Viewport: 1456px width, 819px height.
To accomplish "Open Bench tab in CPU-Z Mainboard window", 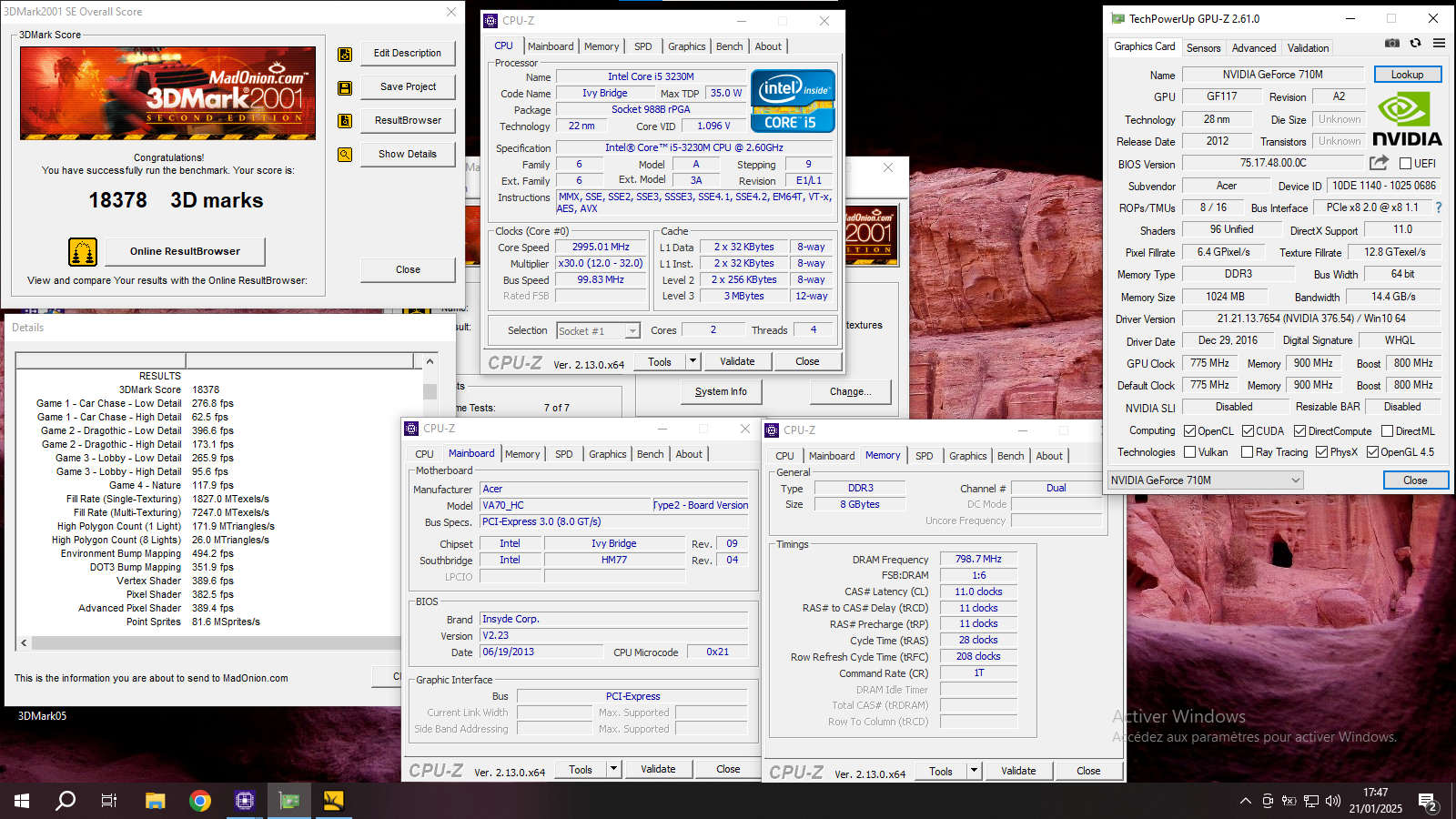I will [x=651, y=454].
